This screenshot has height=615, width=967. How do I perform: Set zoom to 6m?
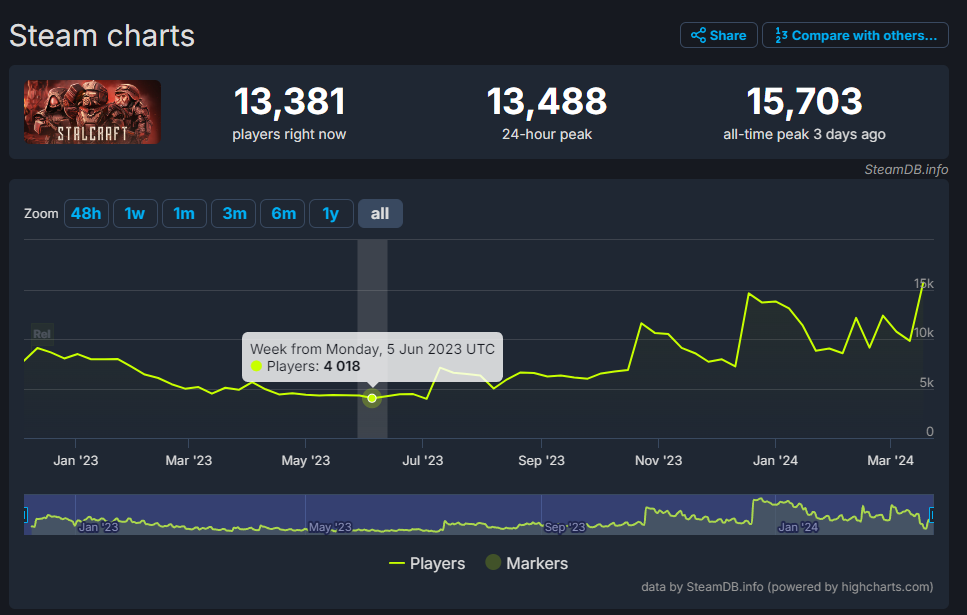click(x=282, y=213)
